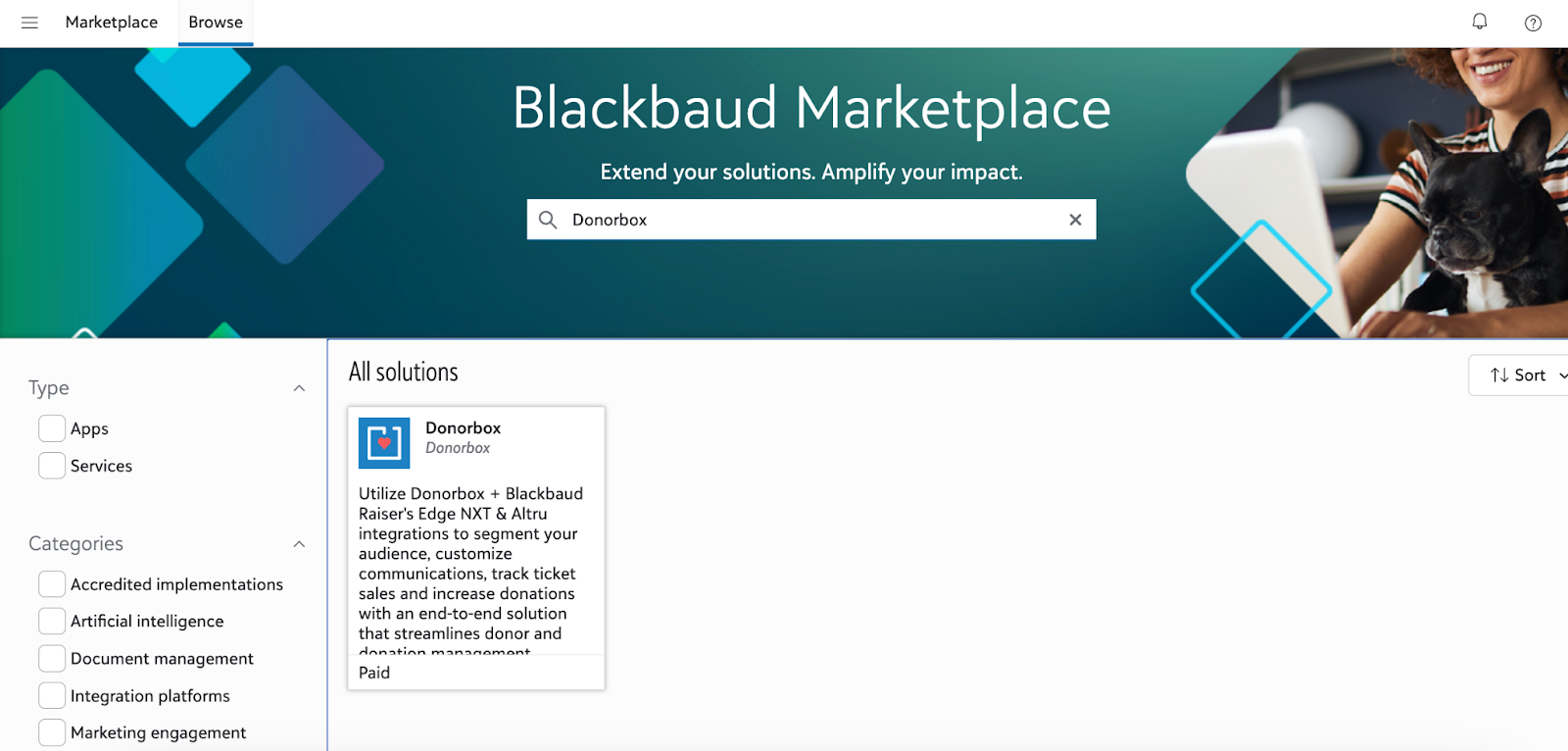Screen dimensions: 1568x751
Task: Click the search magnifier icon
Action: pyautogui.click(x=548, y=220)
